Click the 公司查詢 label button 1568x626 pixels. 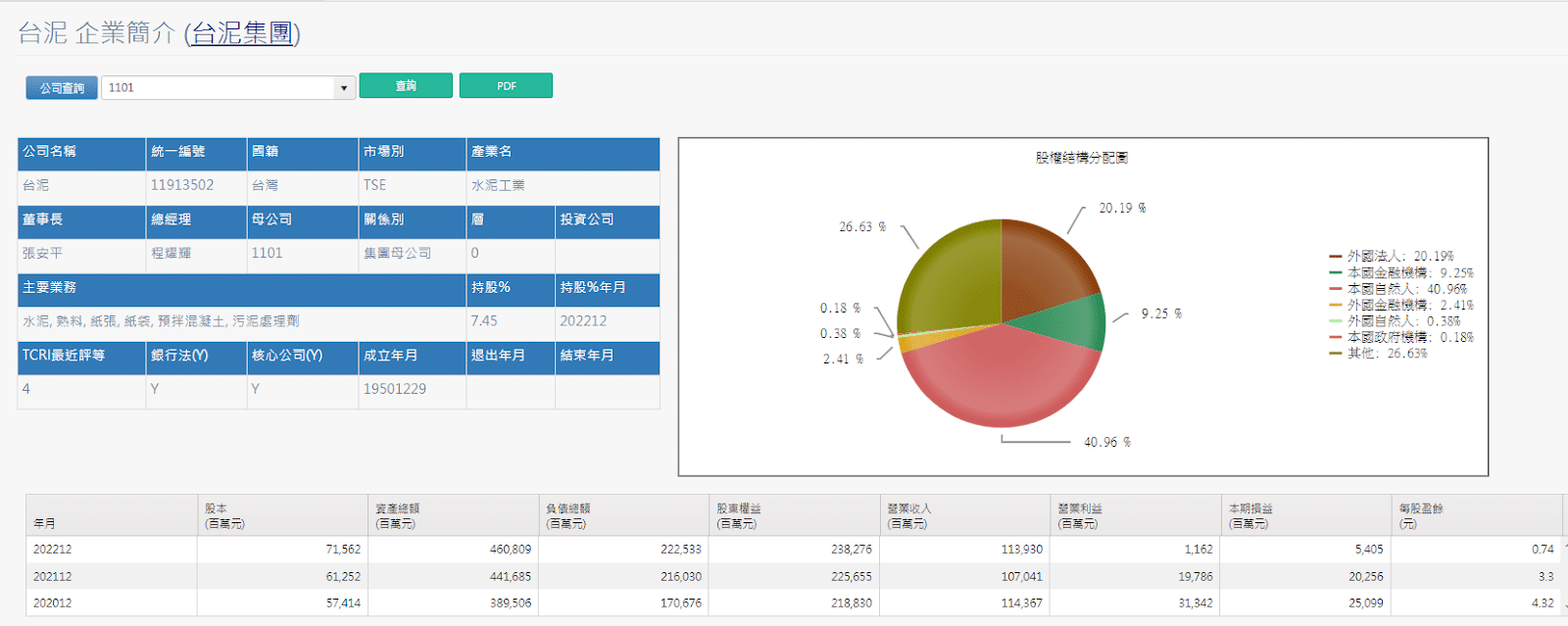click(x=62, y=88)
